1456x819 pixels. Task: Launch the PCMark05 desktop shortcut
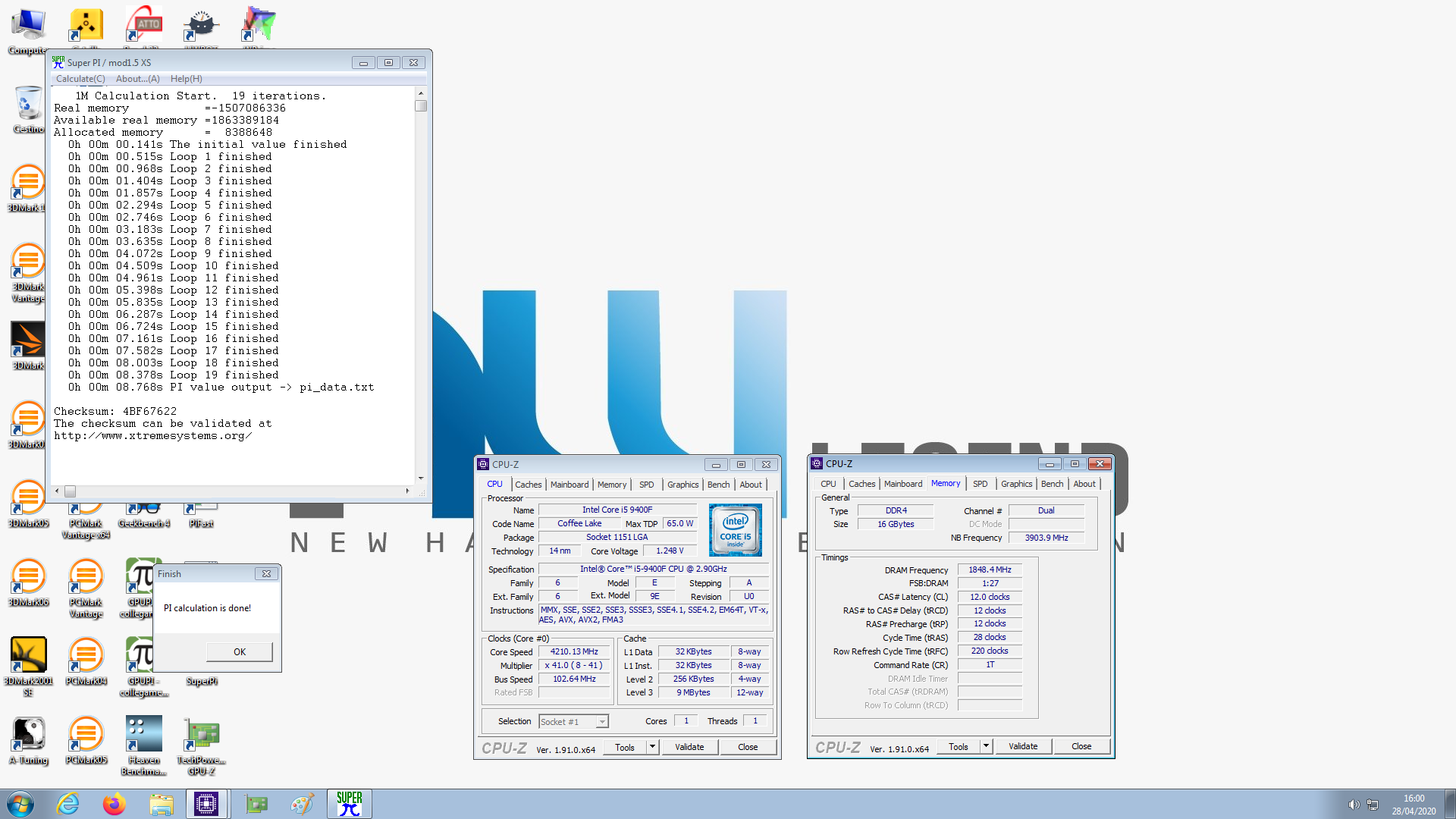point(86,740)
